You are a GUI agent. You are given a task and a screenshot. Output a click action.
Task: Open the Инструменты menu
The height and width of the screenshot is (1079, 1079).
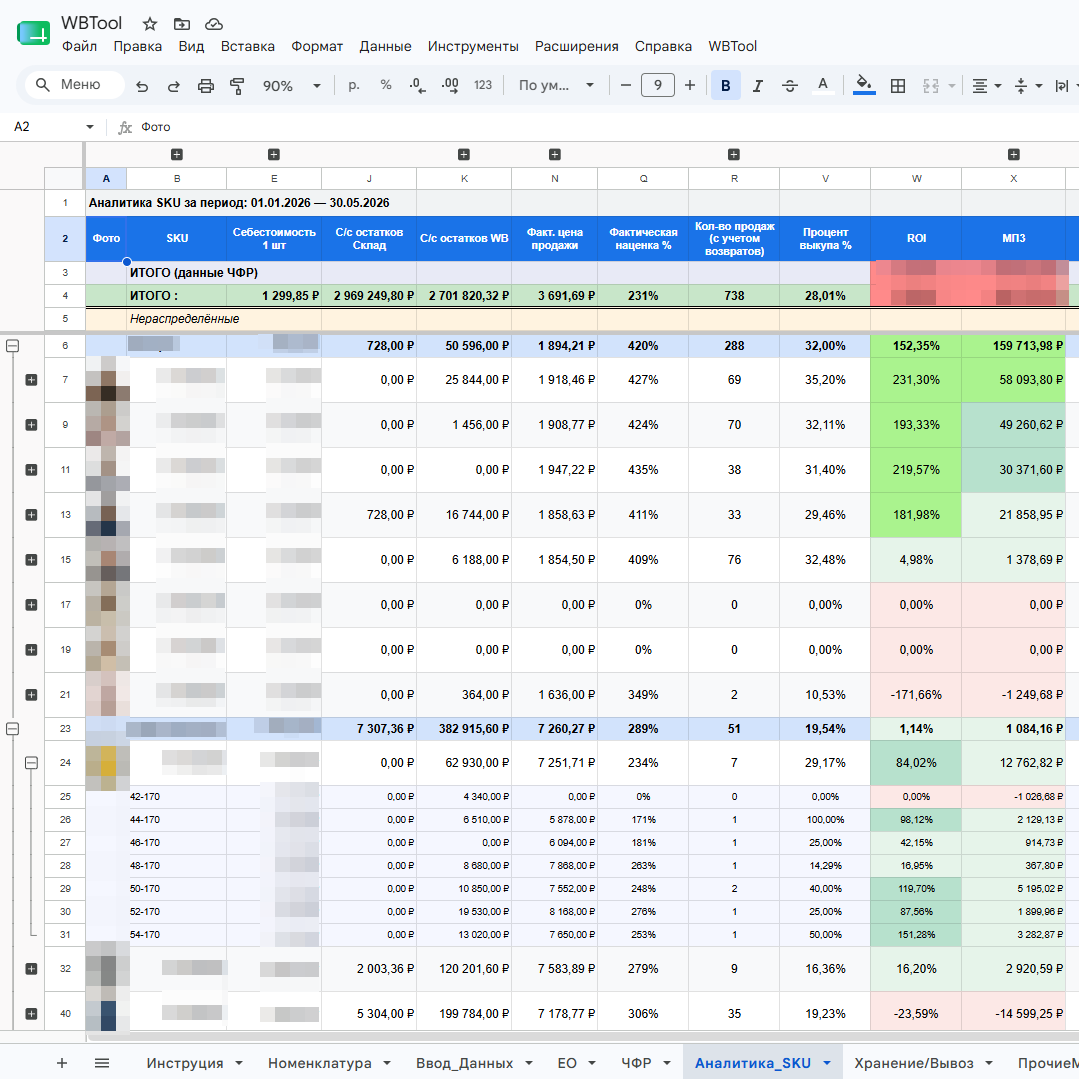[473, 46]
